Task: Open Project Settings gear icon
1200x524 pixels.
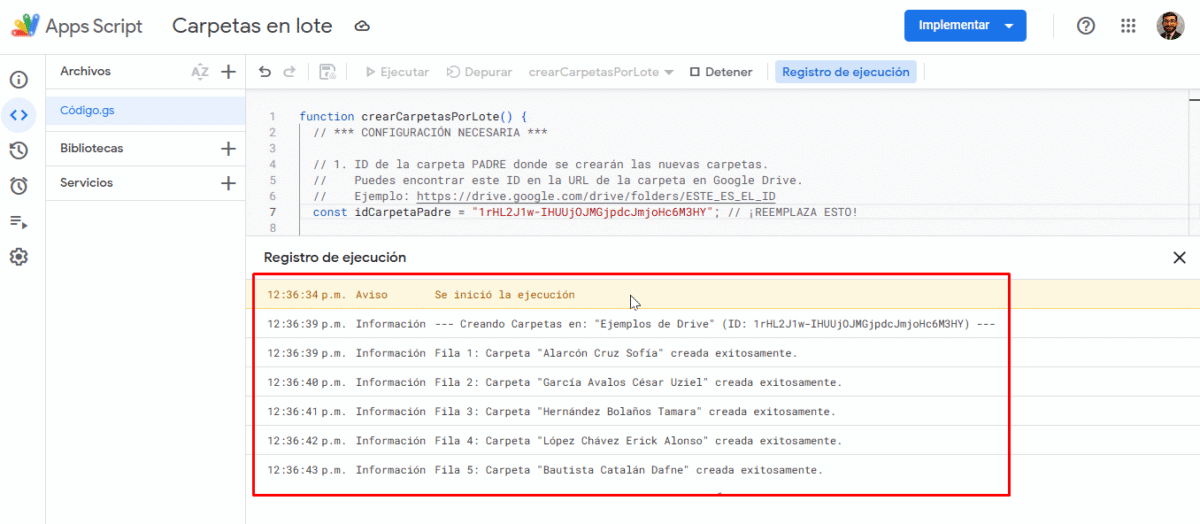Action: [x=18, y=257]
